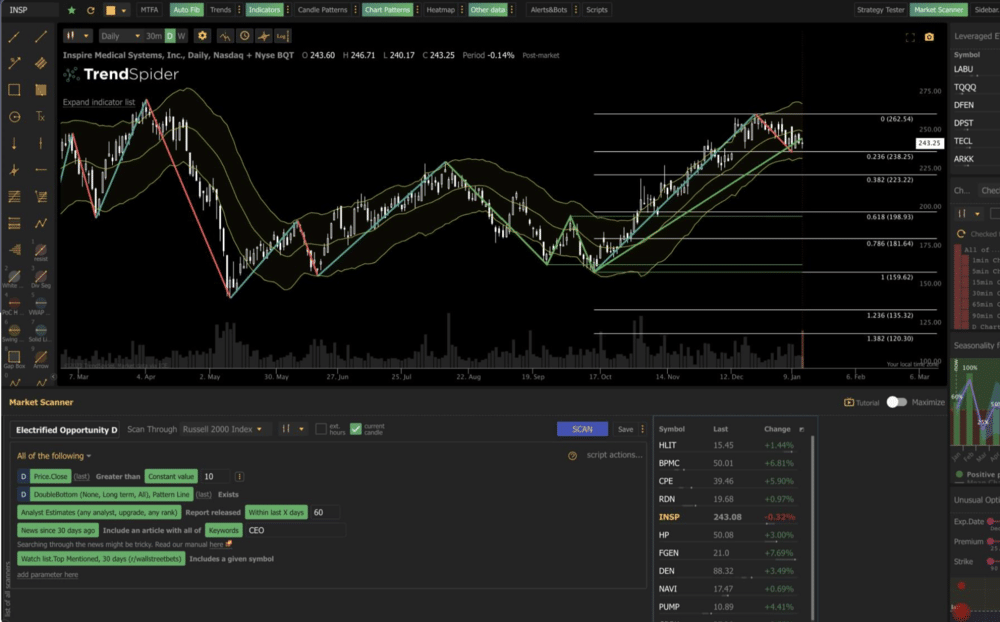1000x622 pixels.
Task: Open Indicators options three-dot menu
Action: point(288,10)
